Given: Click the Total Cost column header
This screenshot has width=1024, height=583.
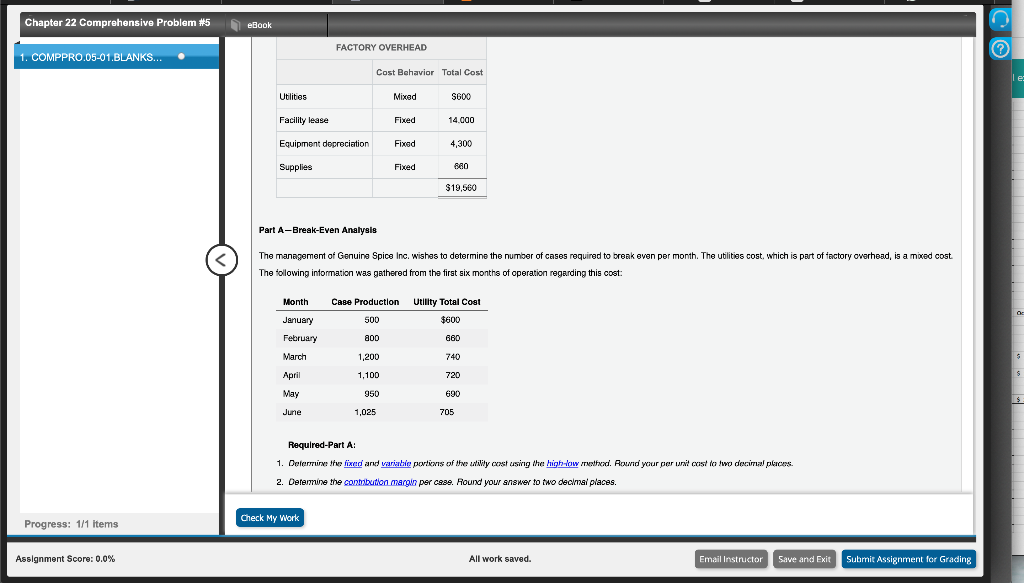Looking at the screenshot, I should pos(462,72).
